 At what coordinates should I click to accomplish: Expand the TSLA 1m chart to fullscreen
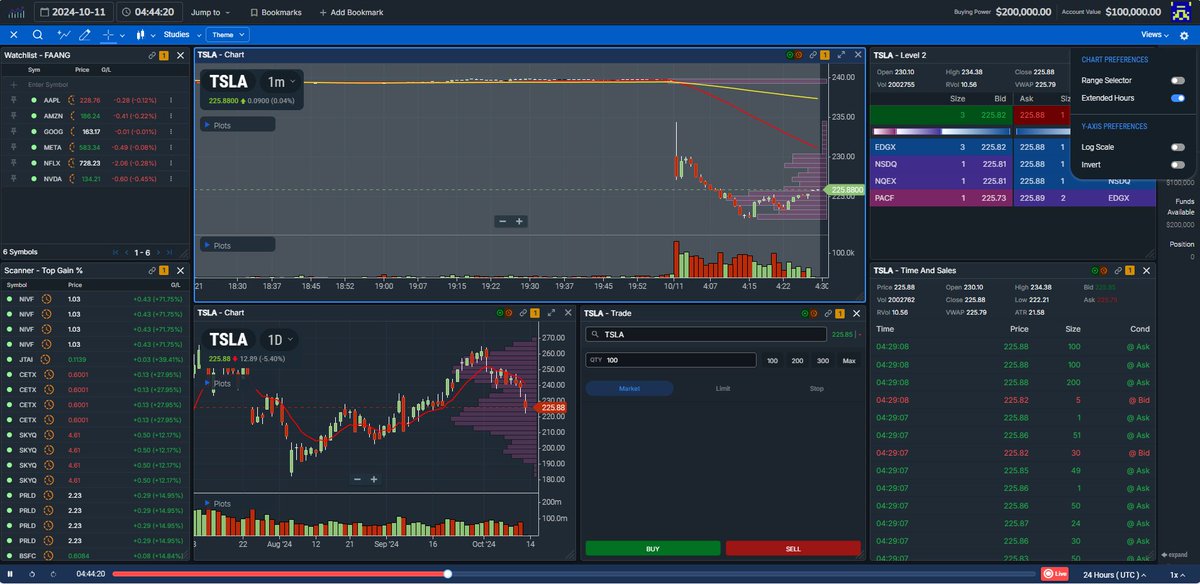coord(841,55)
